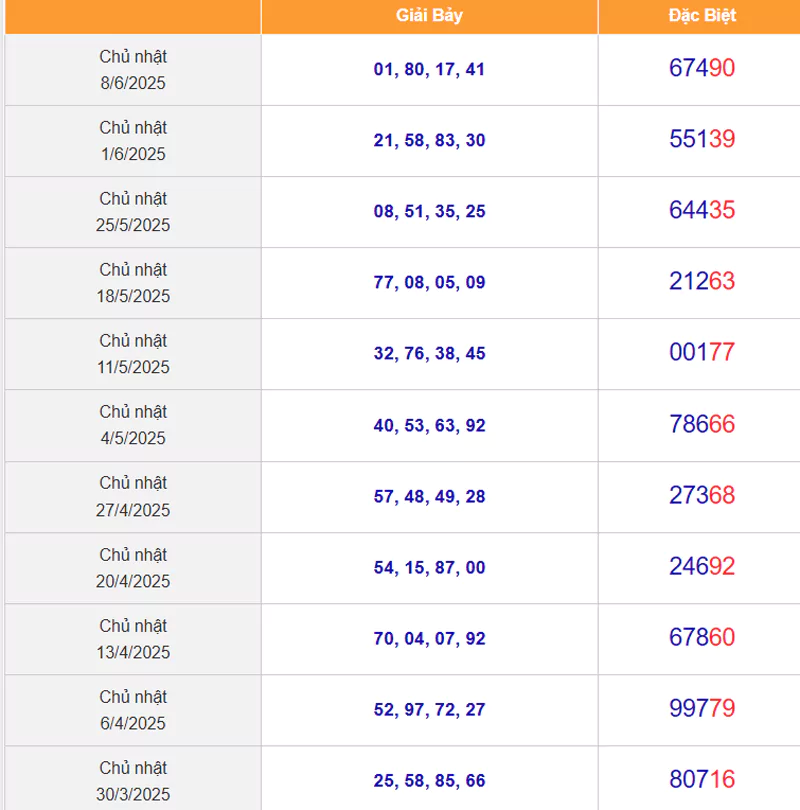The height and width of the screenshot is (810, 800).
Task: Click Giải Bảy numbers 54, 15, 87, 00
Action: pos(429,567)
